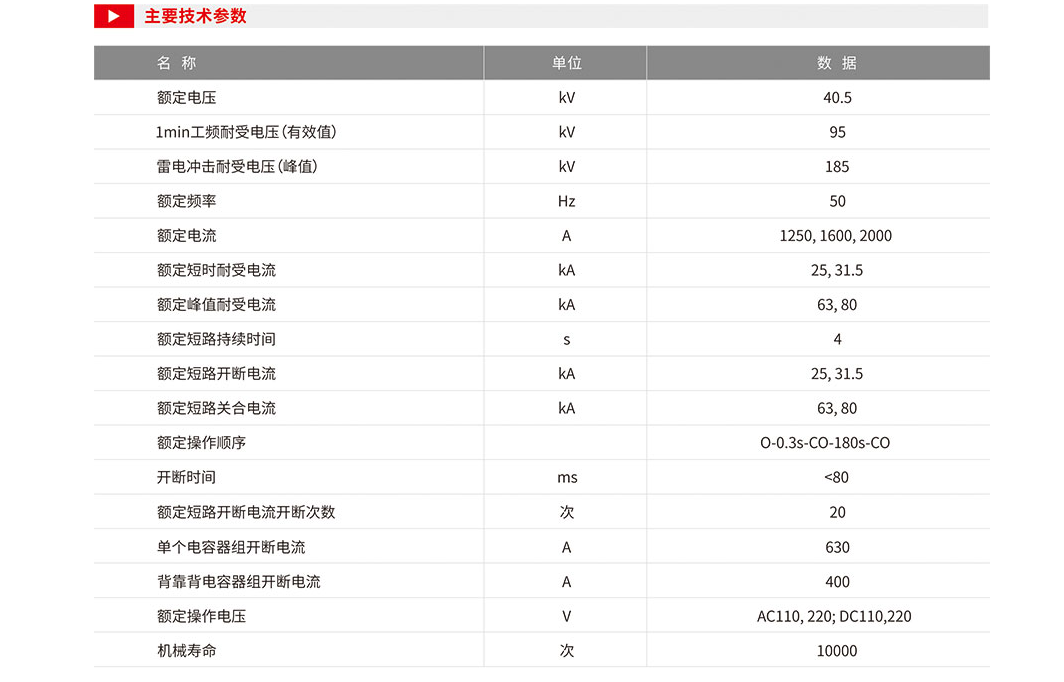Click the 1250, 1600, 2000 current value
This screenshot has width=1064, height=682.
[x=836, y=236]
